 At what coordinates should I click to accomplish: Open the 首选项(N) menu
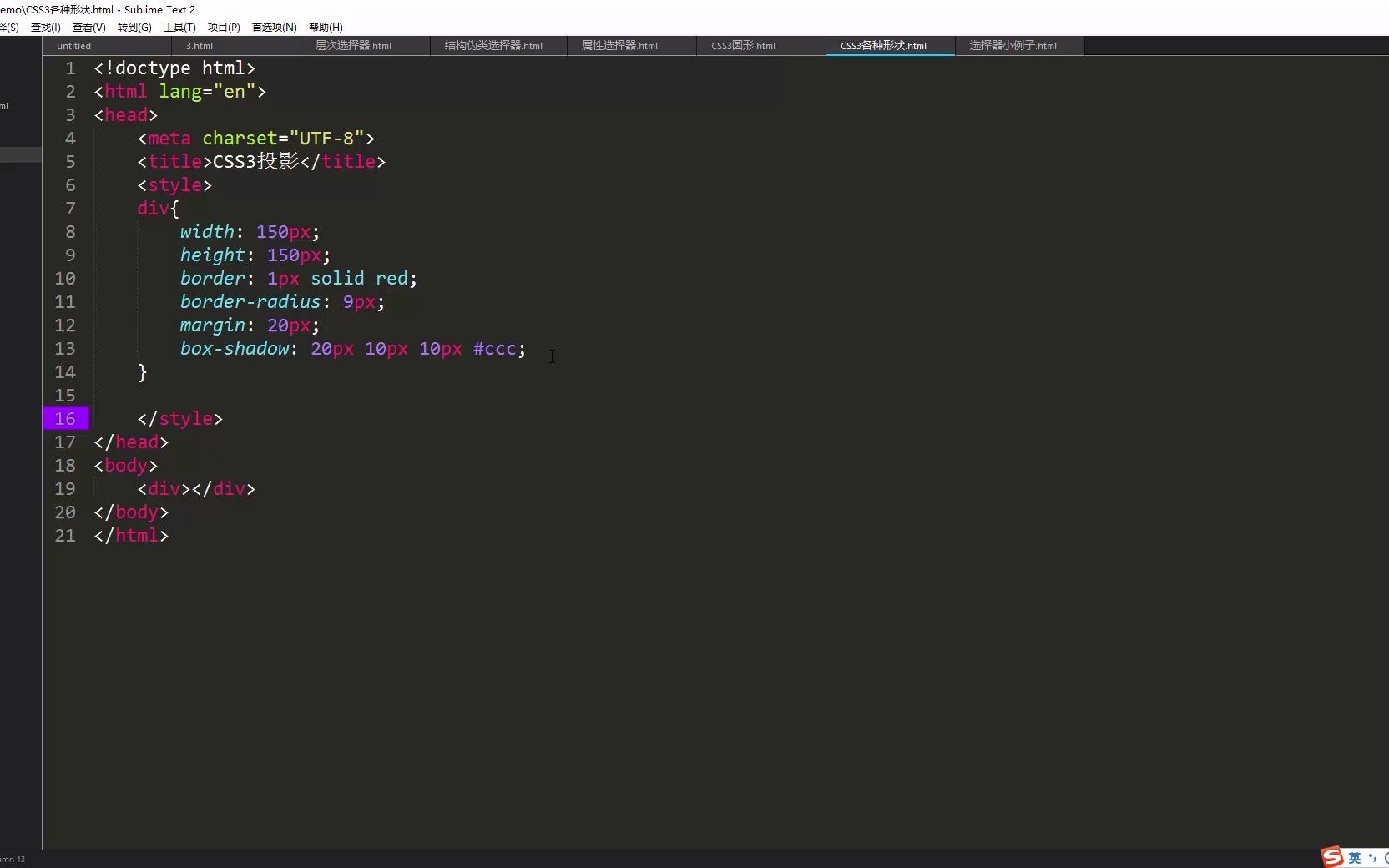point(275,28)
